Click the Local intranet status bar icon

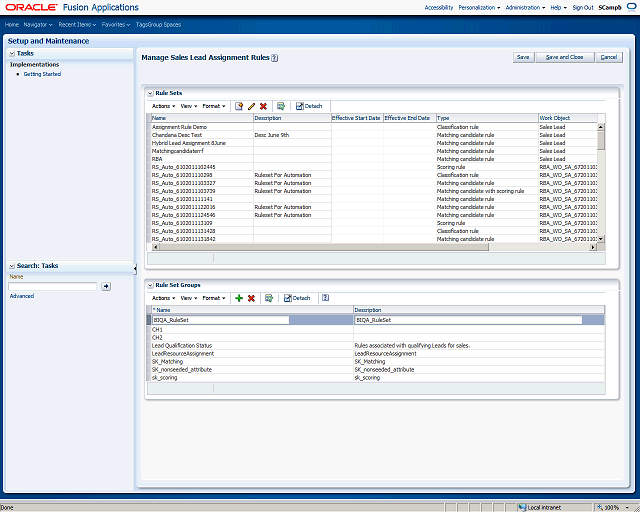coord(522,508)
